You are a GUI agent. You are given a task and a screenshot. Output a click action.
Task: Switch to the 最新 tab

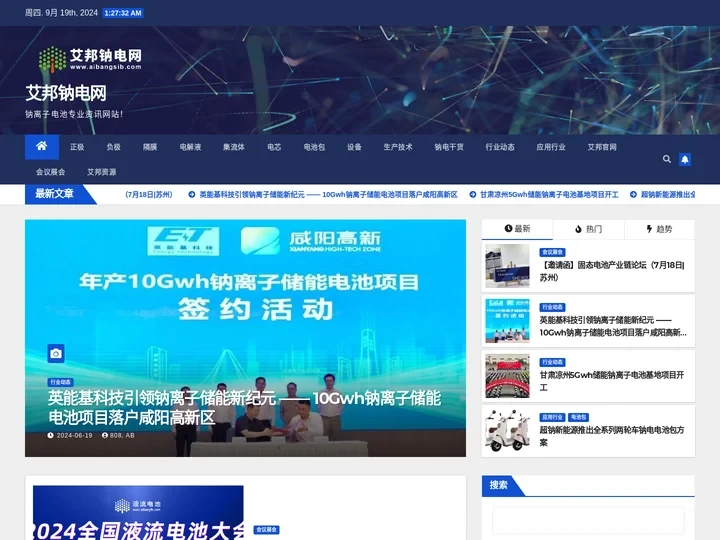[517, 229]
